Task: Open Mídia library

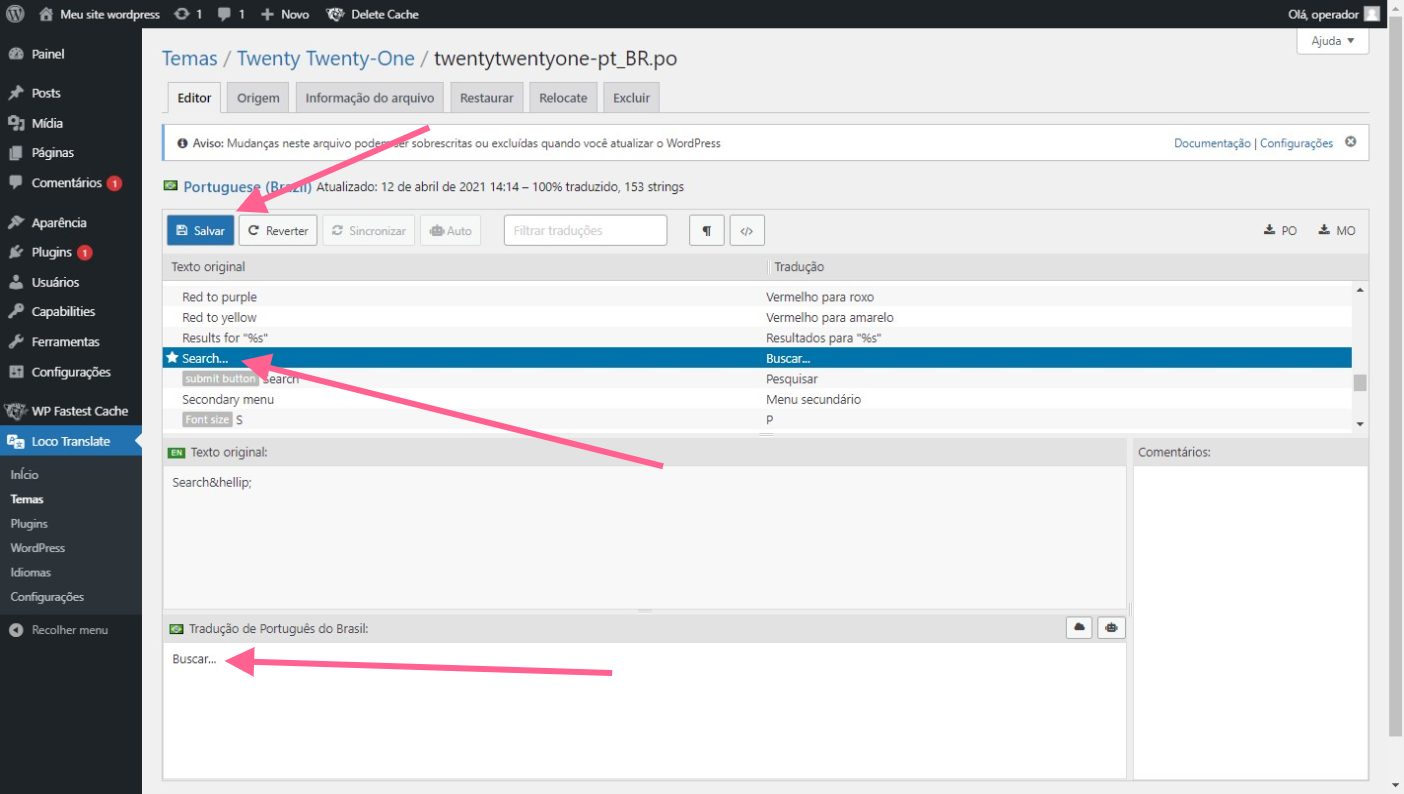Action: pyautogui.click(x=71, y=123)
